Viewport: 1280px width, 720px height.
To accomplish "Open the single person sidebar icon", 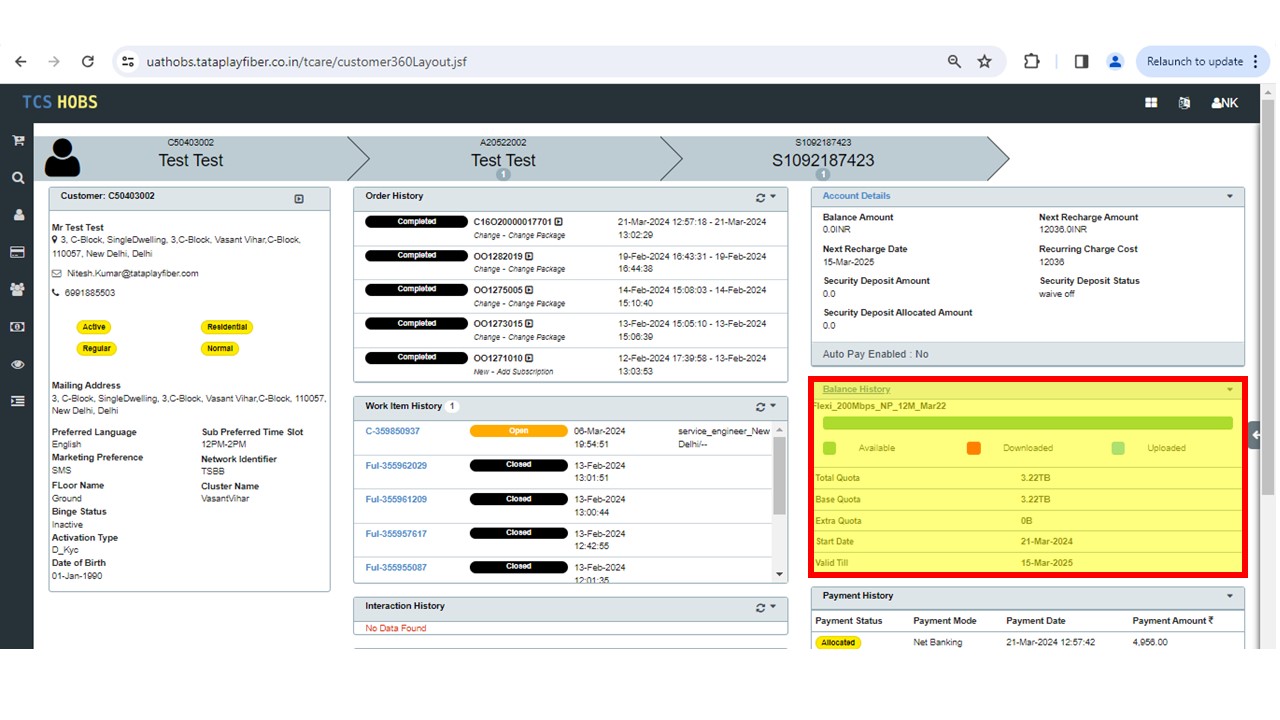I will click(x=17, y=215).
